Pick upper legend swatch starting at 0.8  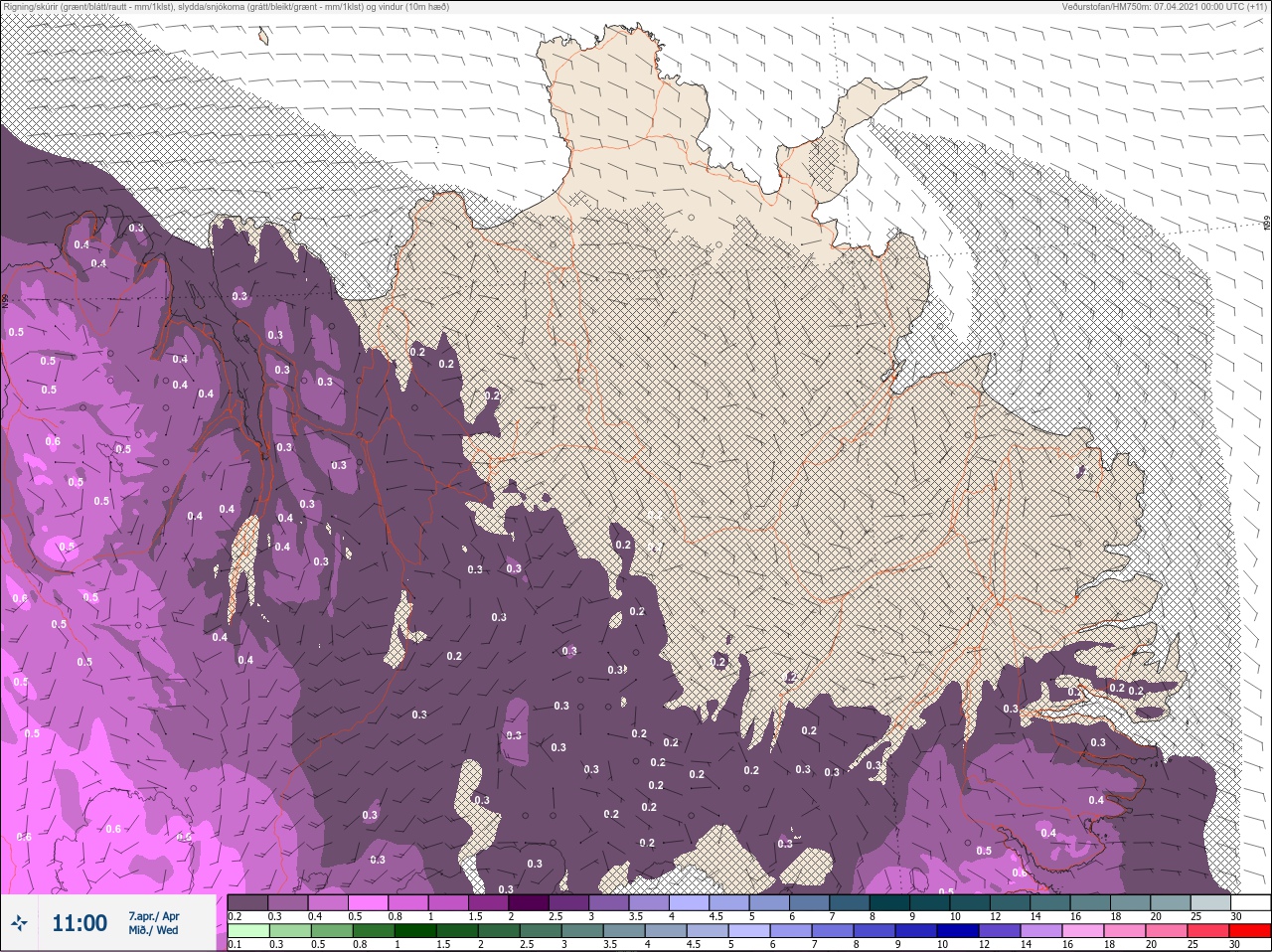click(x=408, y=902)
